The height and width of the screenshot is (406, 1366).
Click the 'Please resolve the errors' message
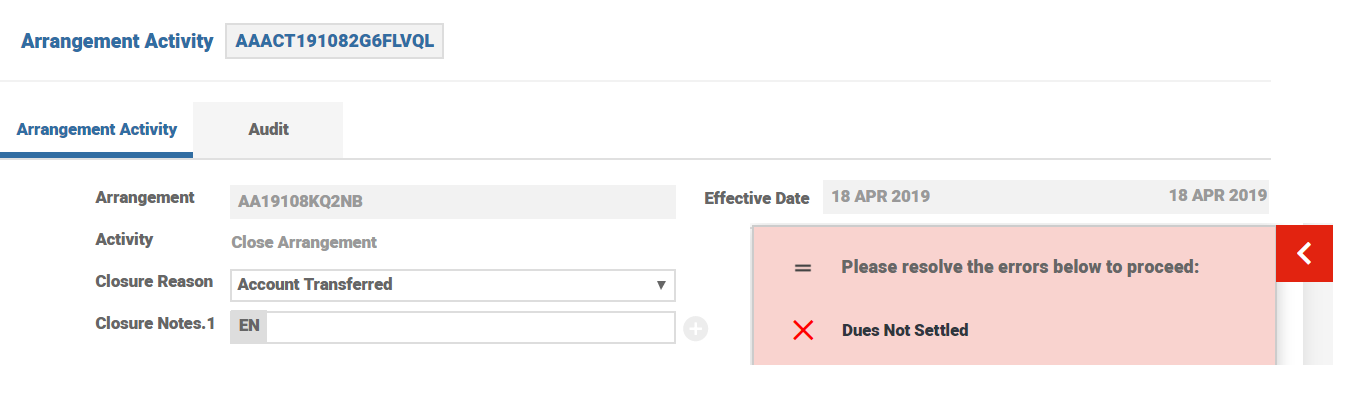(1020, 267)
